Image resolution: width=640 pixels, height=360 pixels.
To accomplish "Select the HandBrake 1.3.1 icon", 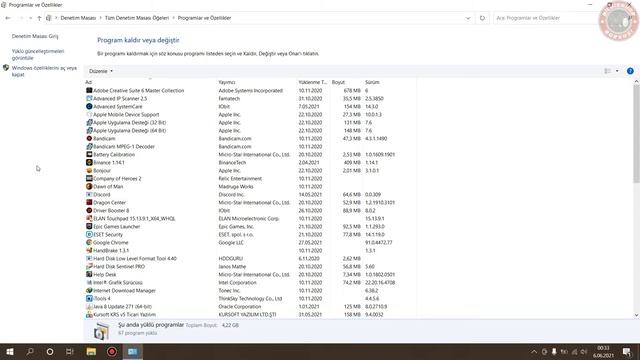I will pos(89,250).
